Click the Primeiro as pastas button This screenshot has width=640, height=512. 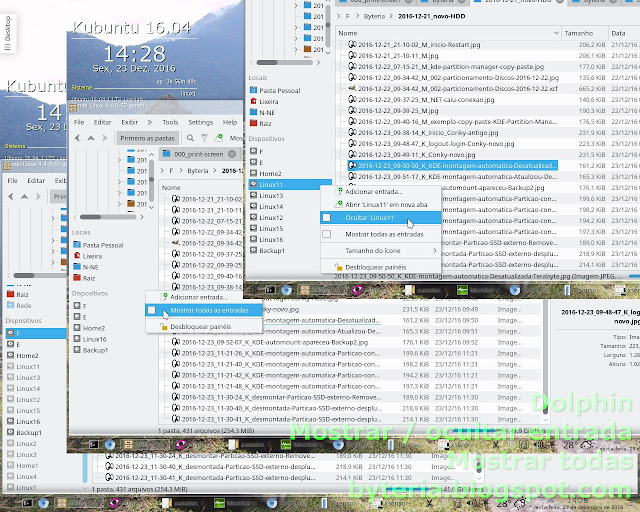tap(147, 138)
